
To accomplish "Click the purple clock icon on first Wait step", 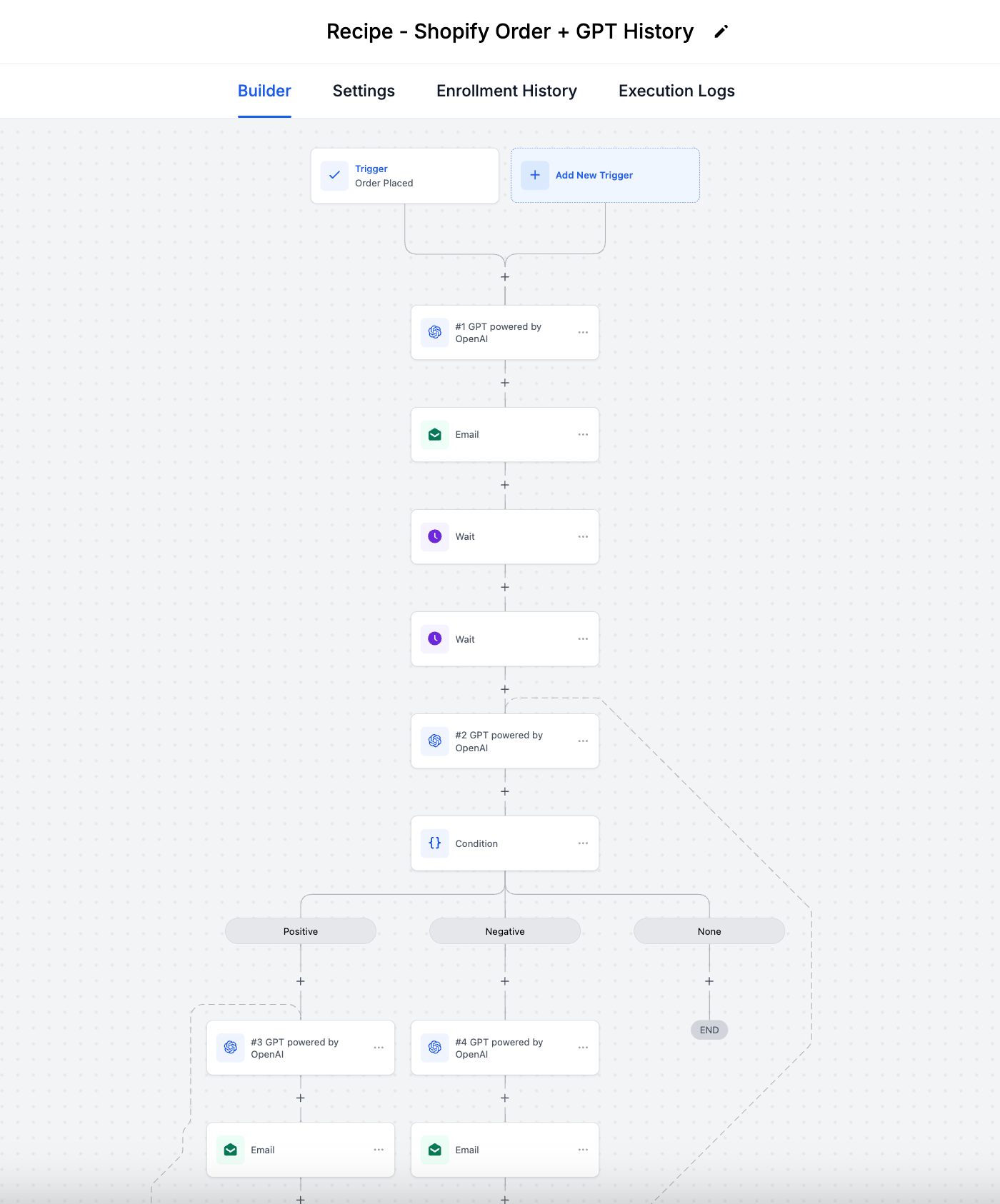I will click(434, 537).
